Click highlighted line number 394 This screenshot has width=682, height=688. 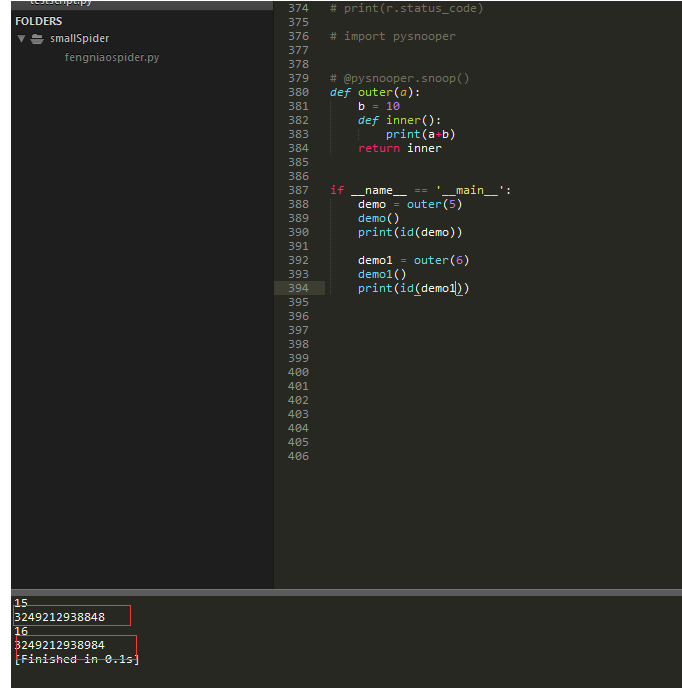pos(298,288)
